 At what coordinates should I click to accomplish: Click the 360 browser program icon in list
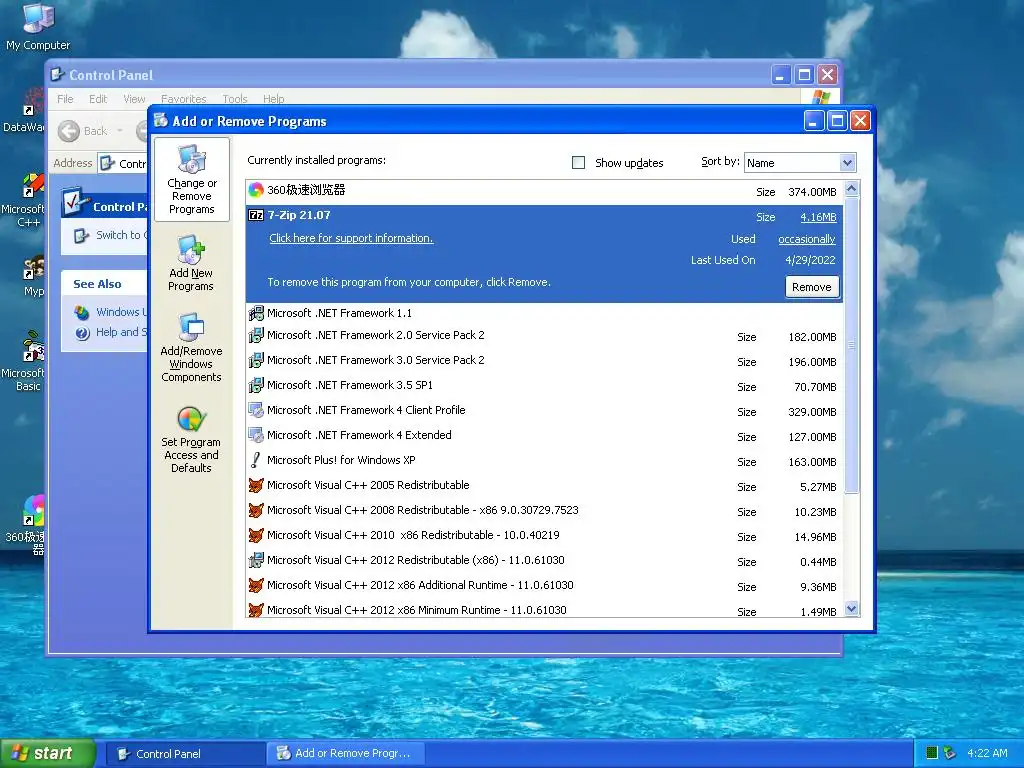(256, 190)
